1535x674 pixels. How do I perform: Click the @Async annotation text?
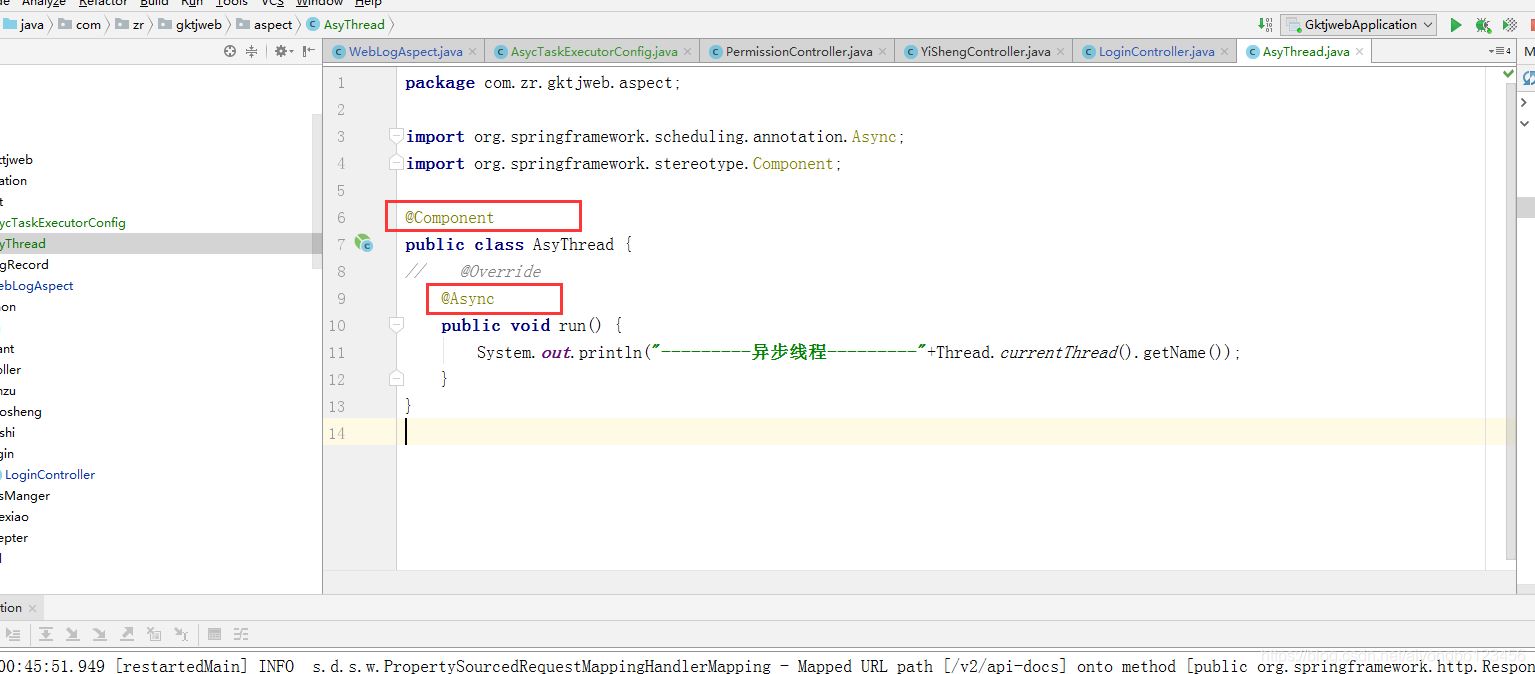468,298
